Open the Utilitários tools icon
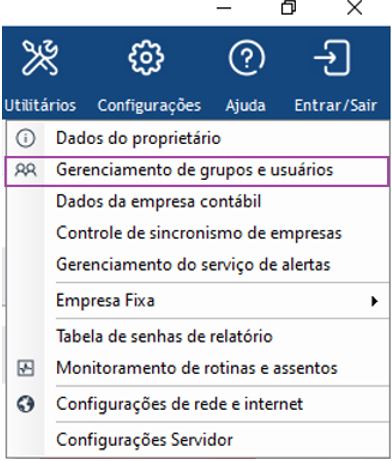Image resolution: width=392 pixels, height=461 pixels. click(40, 58)
